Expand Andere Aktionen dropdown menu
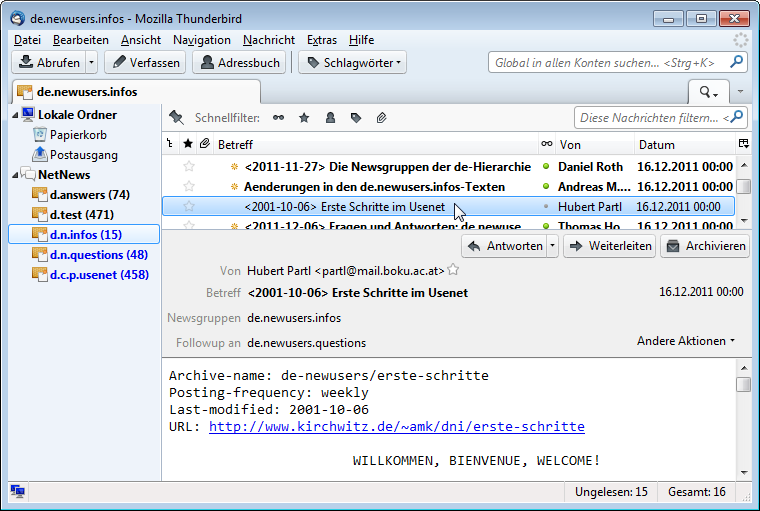 pyautogui.click(x=686, y=341)
